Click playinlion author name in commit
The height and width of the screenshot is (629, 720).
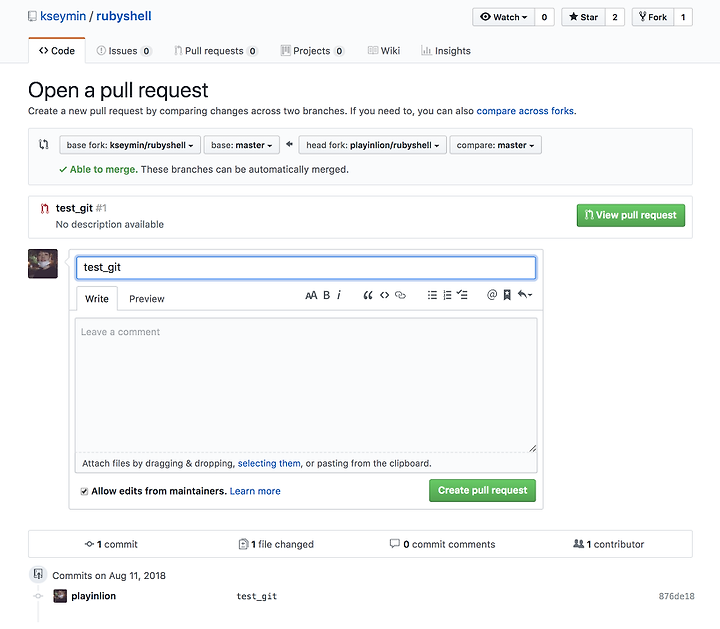click(94, 596)
